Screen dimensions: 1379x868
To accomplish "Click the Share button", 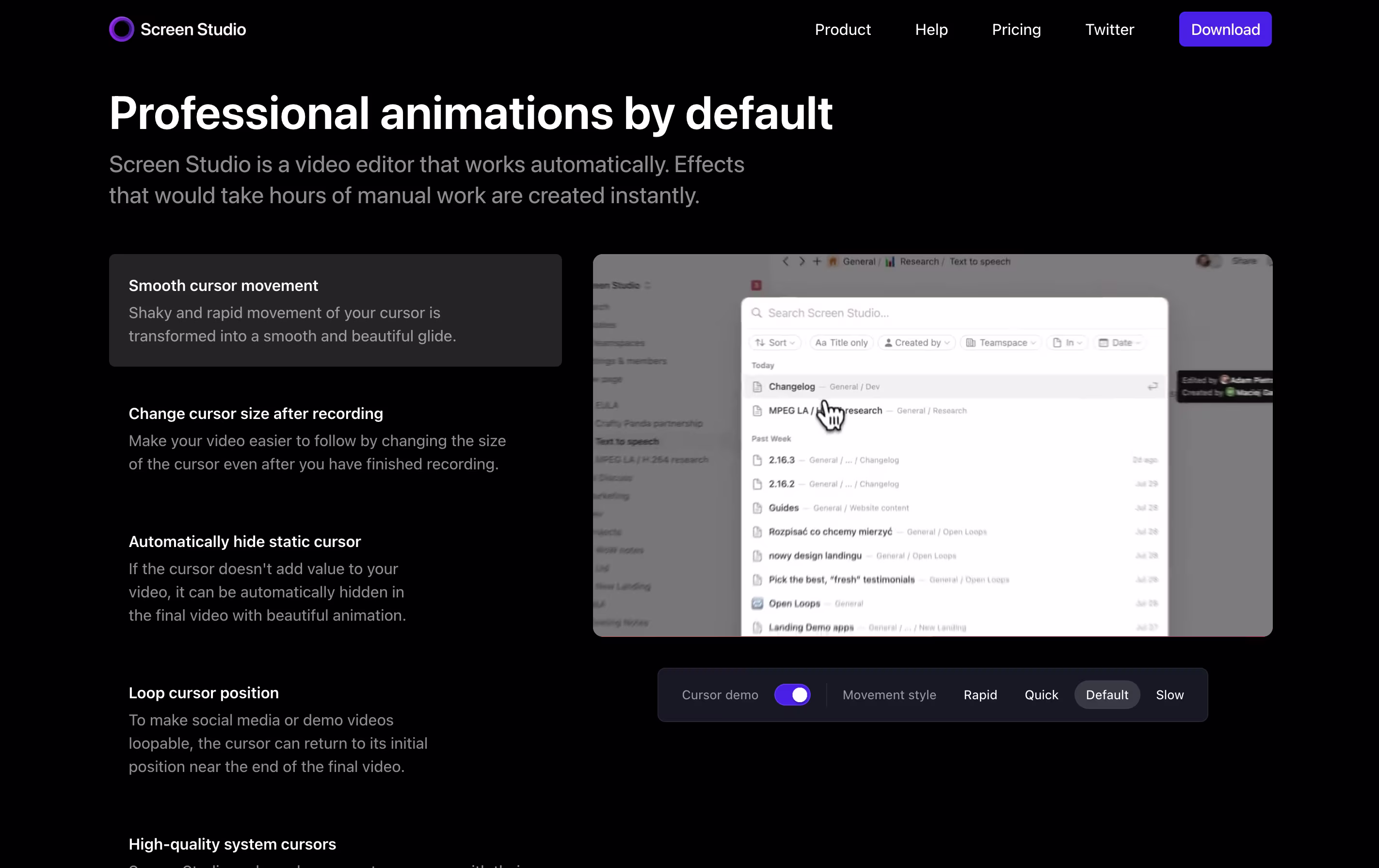I will click(1246, 260).
